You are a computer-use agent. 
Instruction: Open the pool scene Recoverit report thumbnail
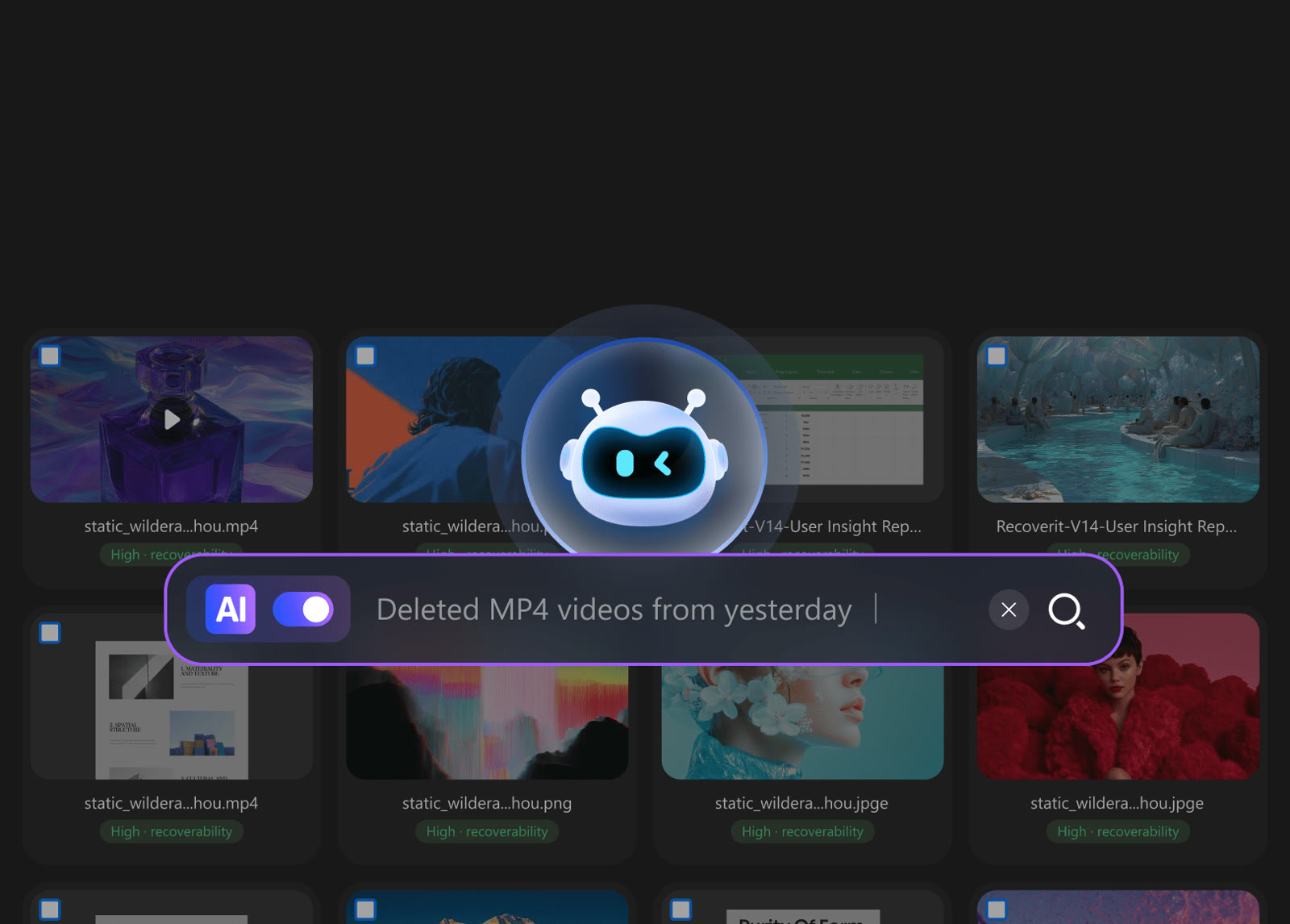[1117, 419]
